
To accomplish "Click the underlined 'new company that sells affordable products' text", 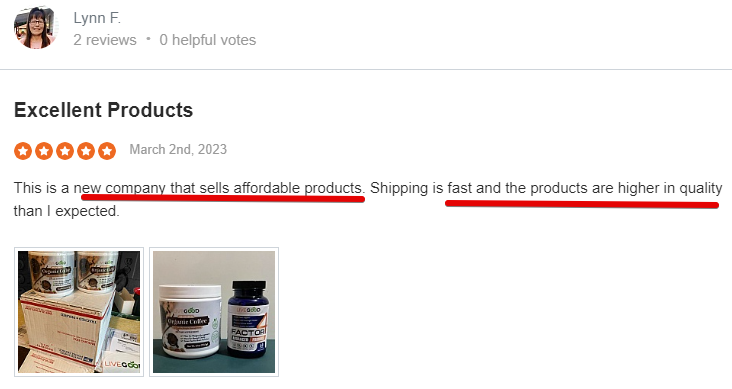I will click(x=218, y=188).
